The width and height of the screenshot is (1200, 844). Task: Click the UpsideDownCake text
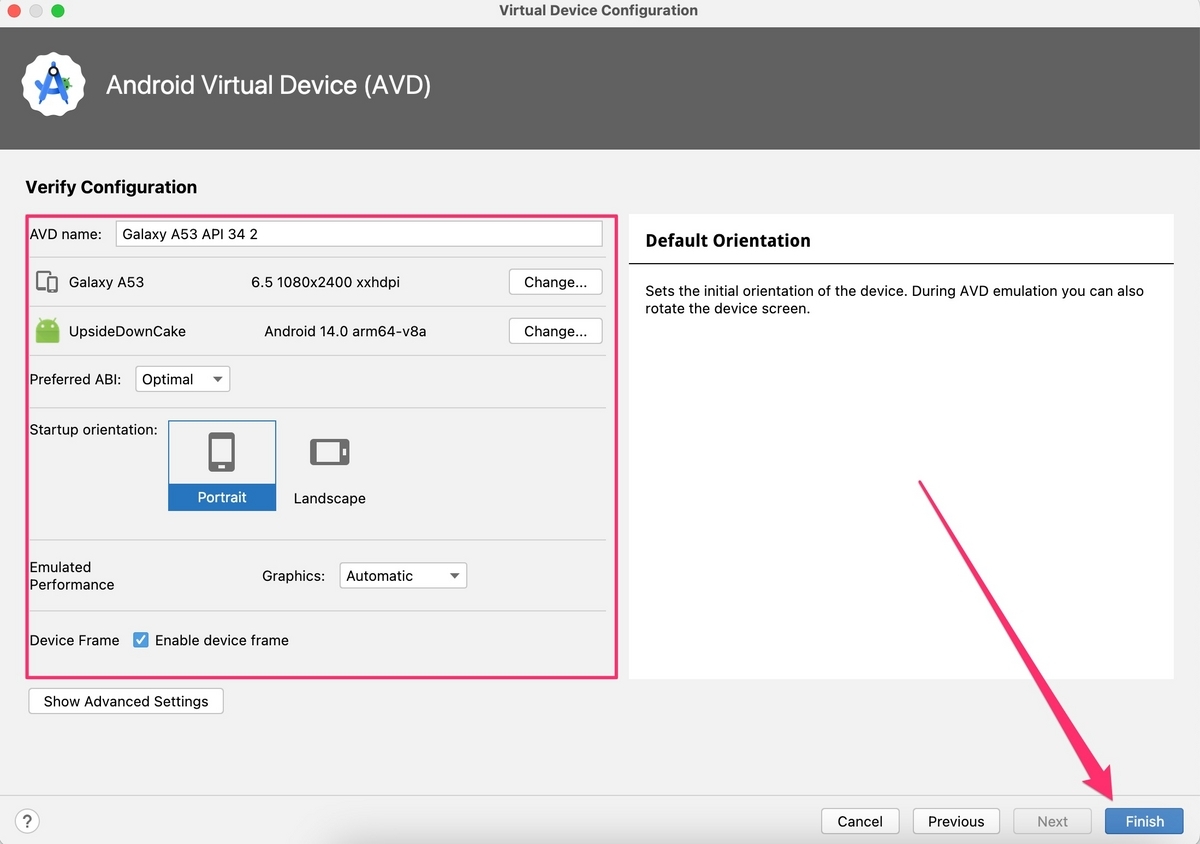pyautogui.click(x=127, y=331)
